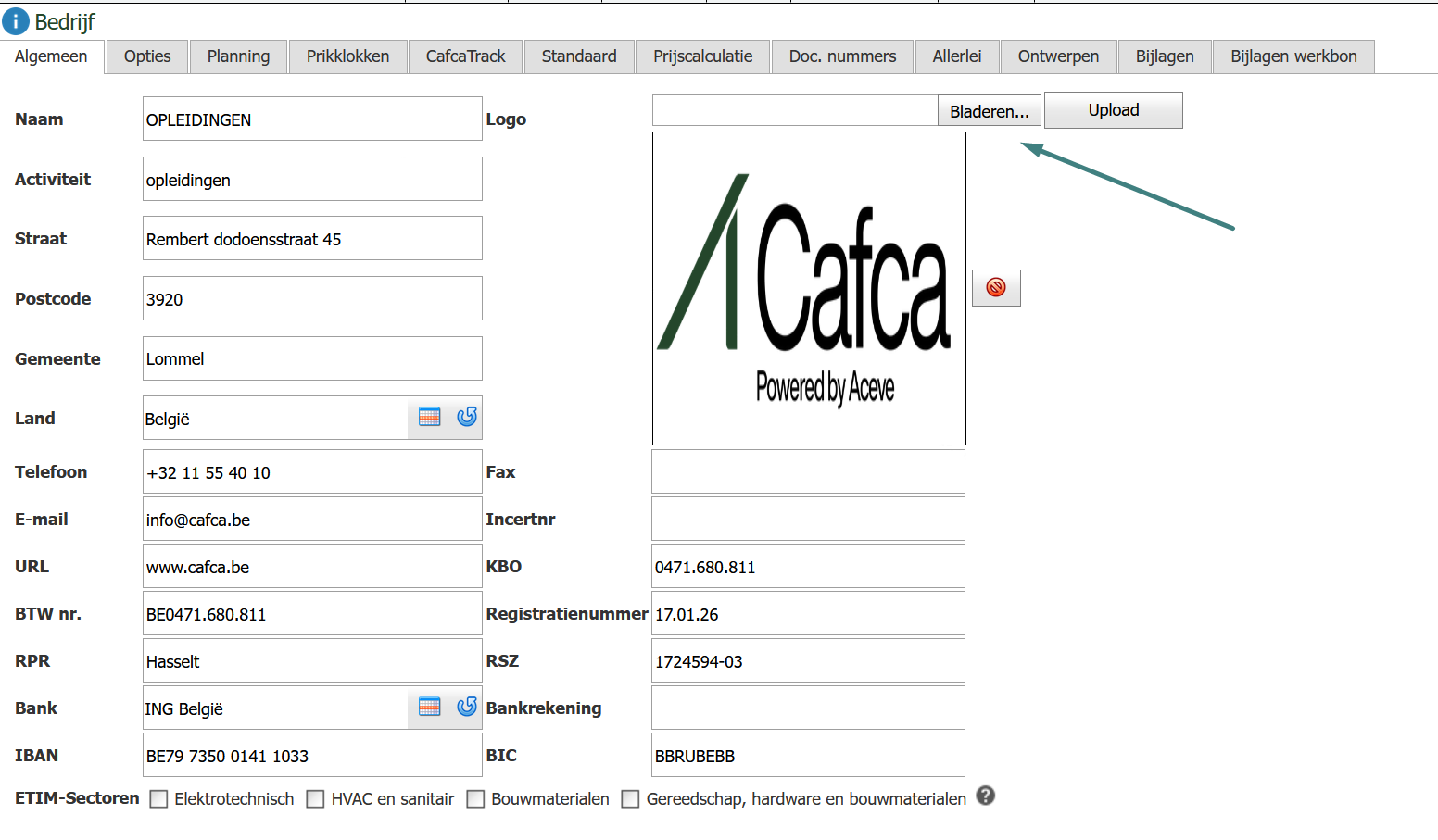Click the Naam field containing OPLEIDINGEN
This screenshot has height=840, width=1438.
click(x=312, y=119)
